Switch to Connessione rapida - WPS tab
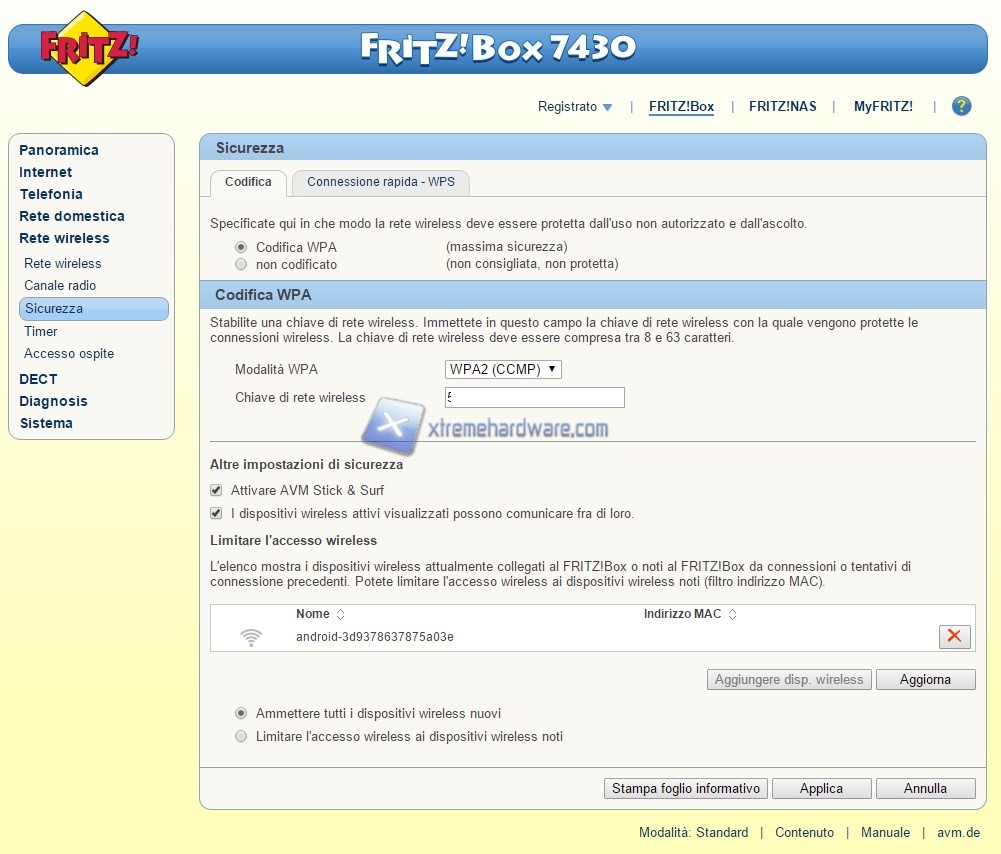 point(380,182)
